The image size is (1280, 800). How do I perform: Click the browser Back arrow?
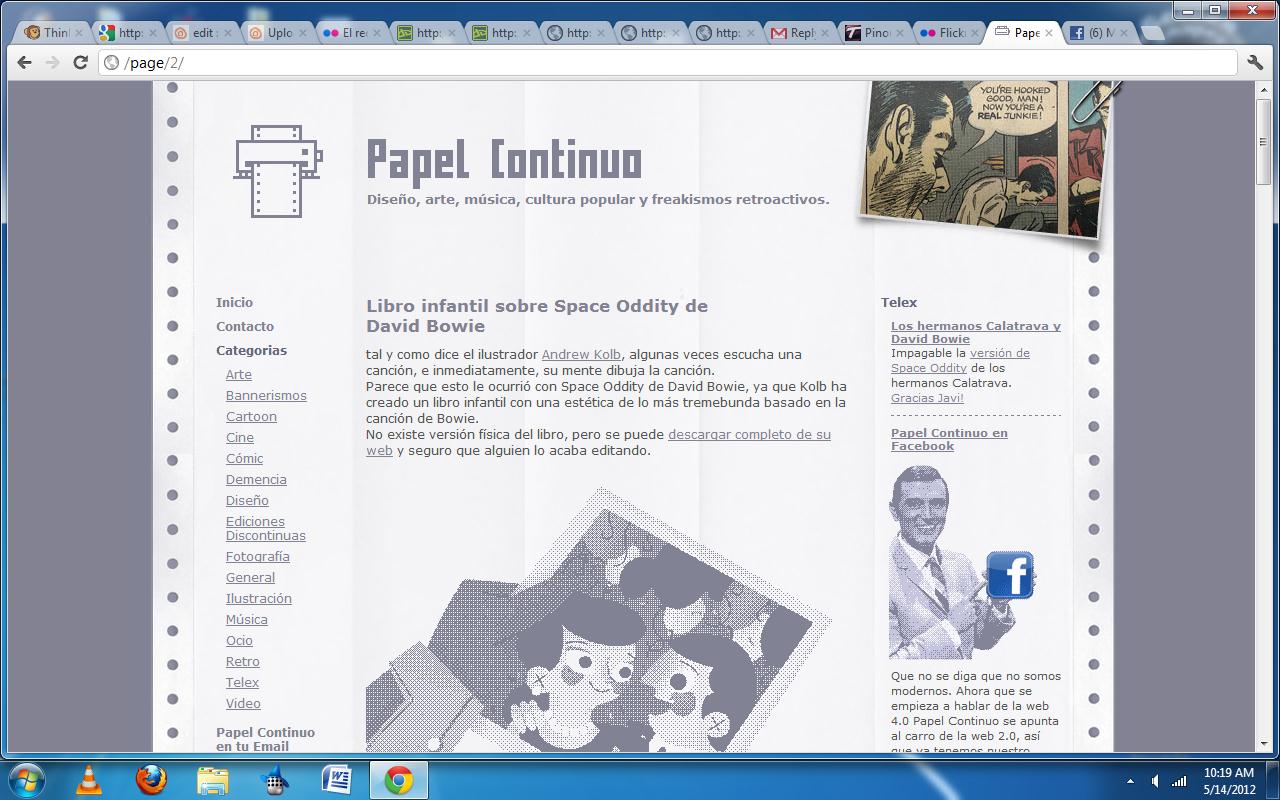pos(25,62)
